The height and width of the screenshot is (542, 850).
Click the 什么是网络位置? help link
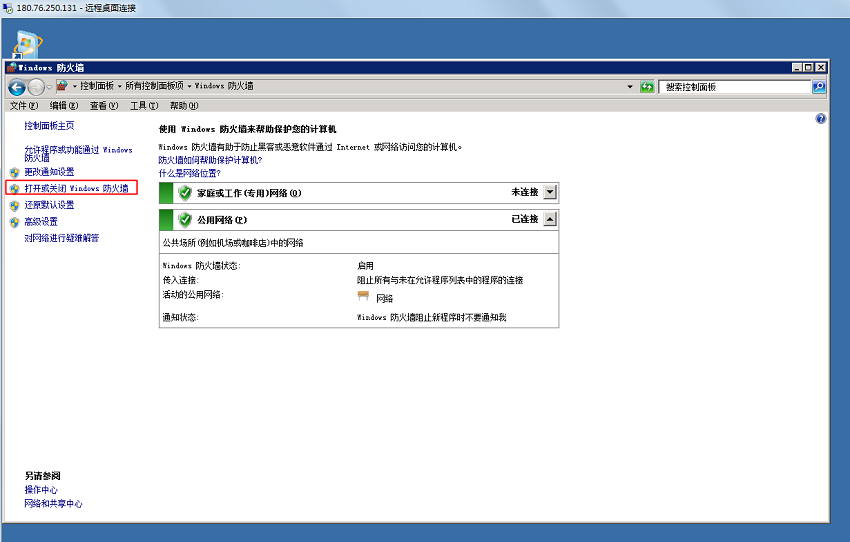coord(189,173)
